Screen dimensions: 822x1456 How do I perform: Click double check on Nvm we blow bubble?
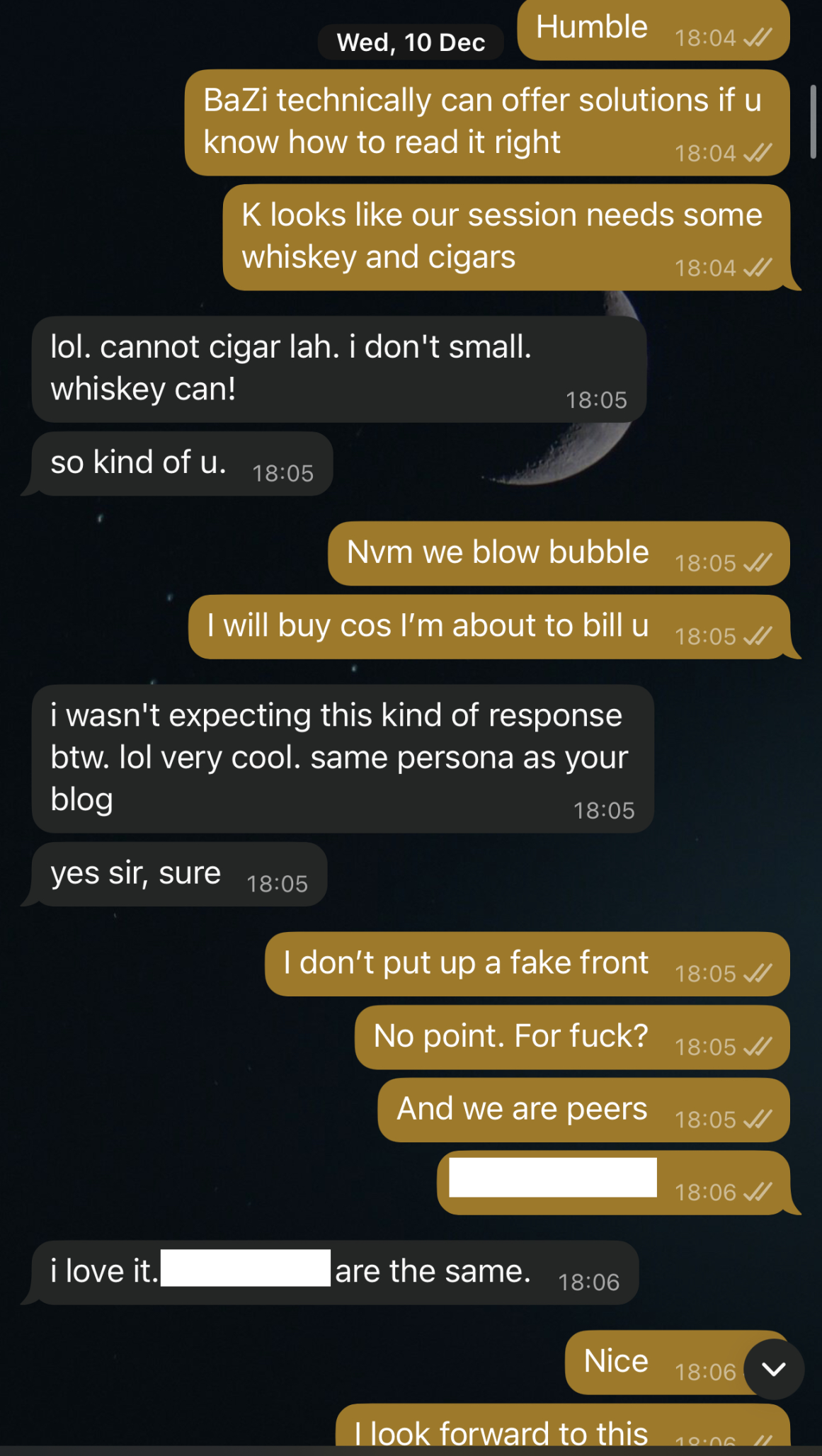[758, 563]
